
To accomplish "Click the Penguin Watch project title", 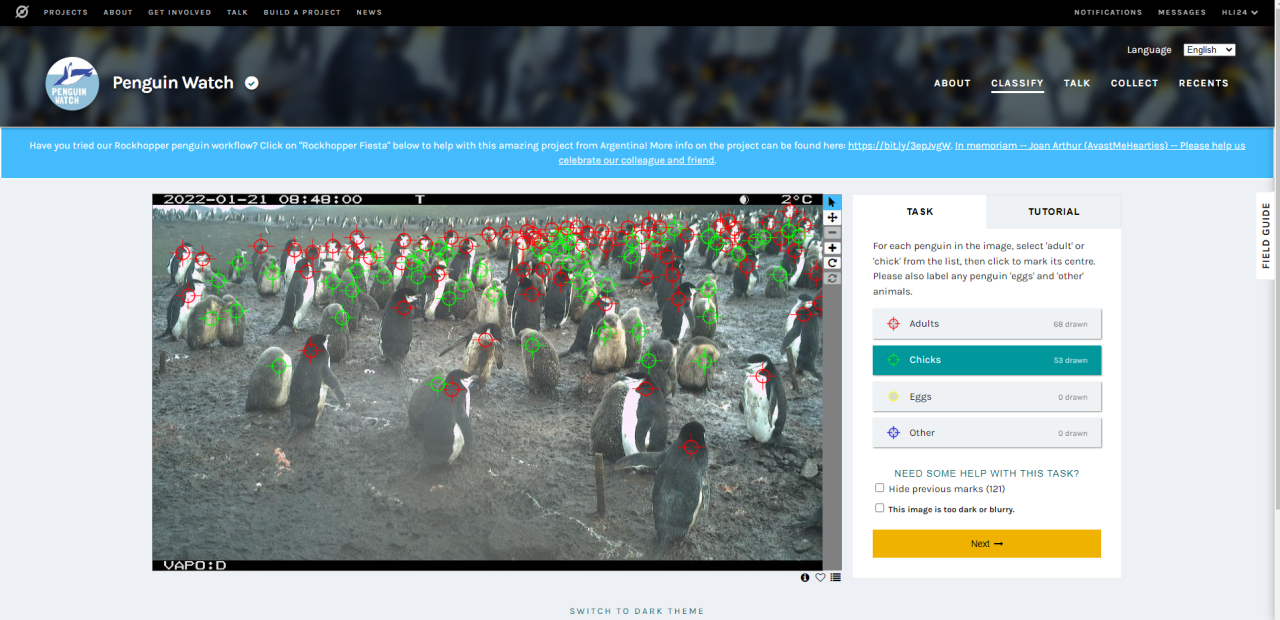I will tap(173, 83).
